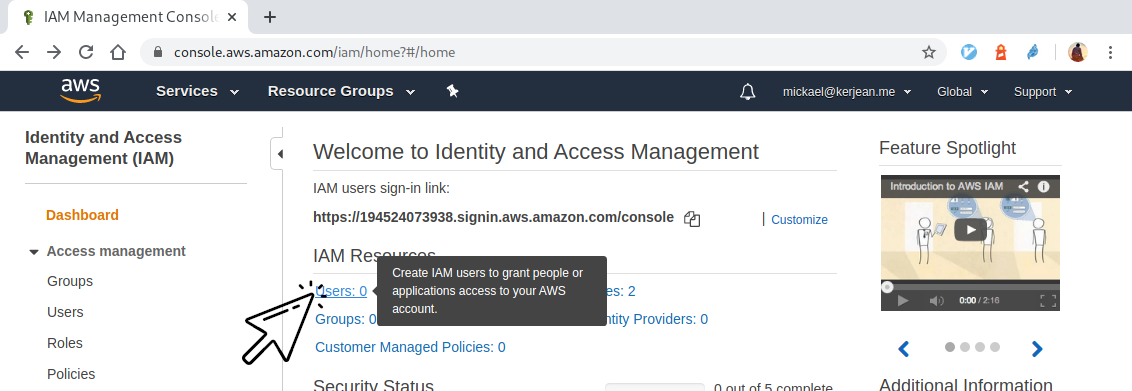
Task: Select the fourth spotlight carousel dot
Action: [x=995, y=347]
